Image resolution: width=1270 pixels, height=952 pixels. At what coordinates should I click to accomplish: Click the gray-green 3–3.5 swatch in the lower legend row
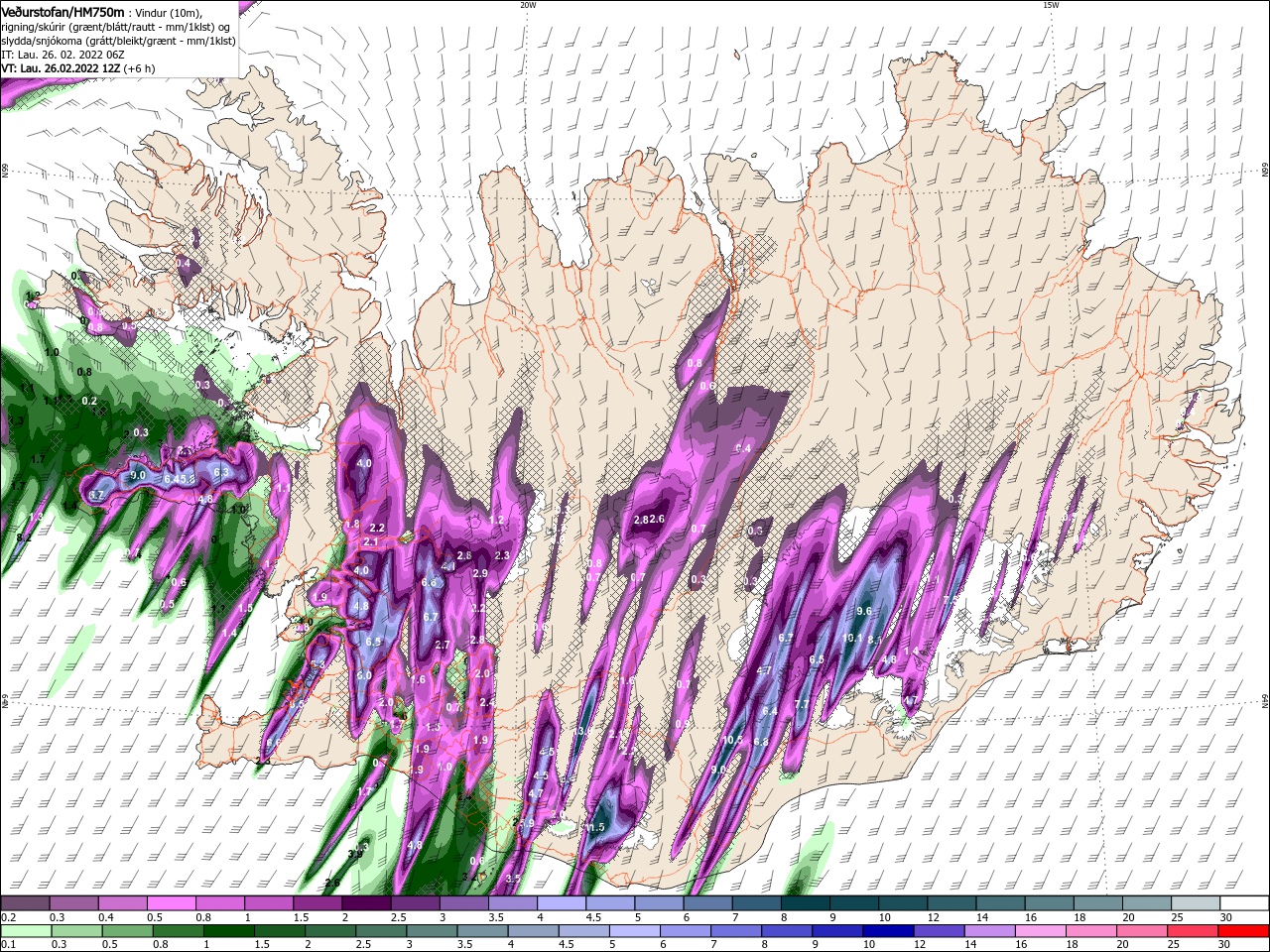433,931
